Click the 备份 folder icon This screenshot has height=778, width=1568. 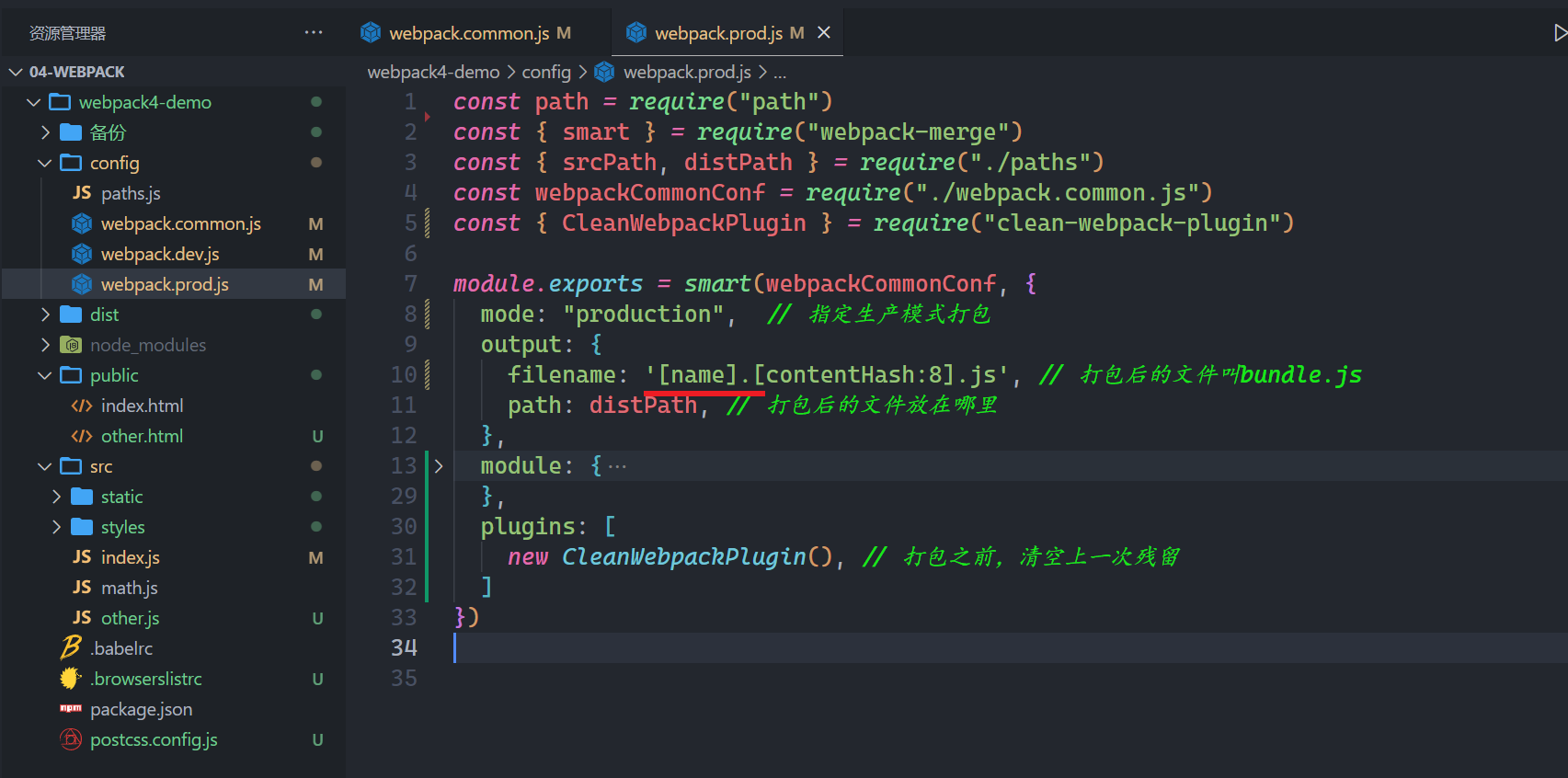(x=71, y=132)
